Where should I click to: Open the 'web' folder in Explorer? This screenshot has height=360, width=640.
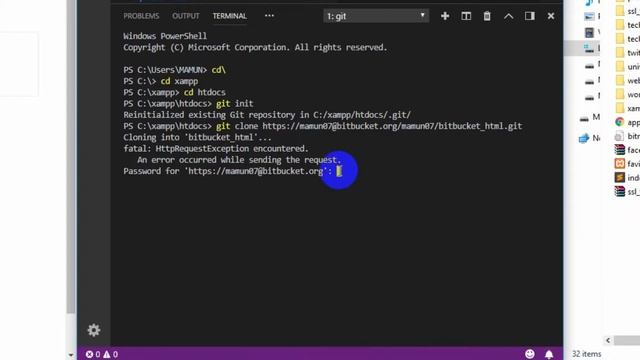(x=628, y=80)
